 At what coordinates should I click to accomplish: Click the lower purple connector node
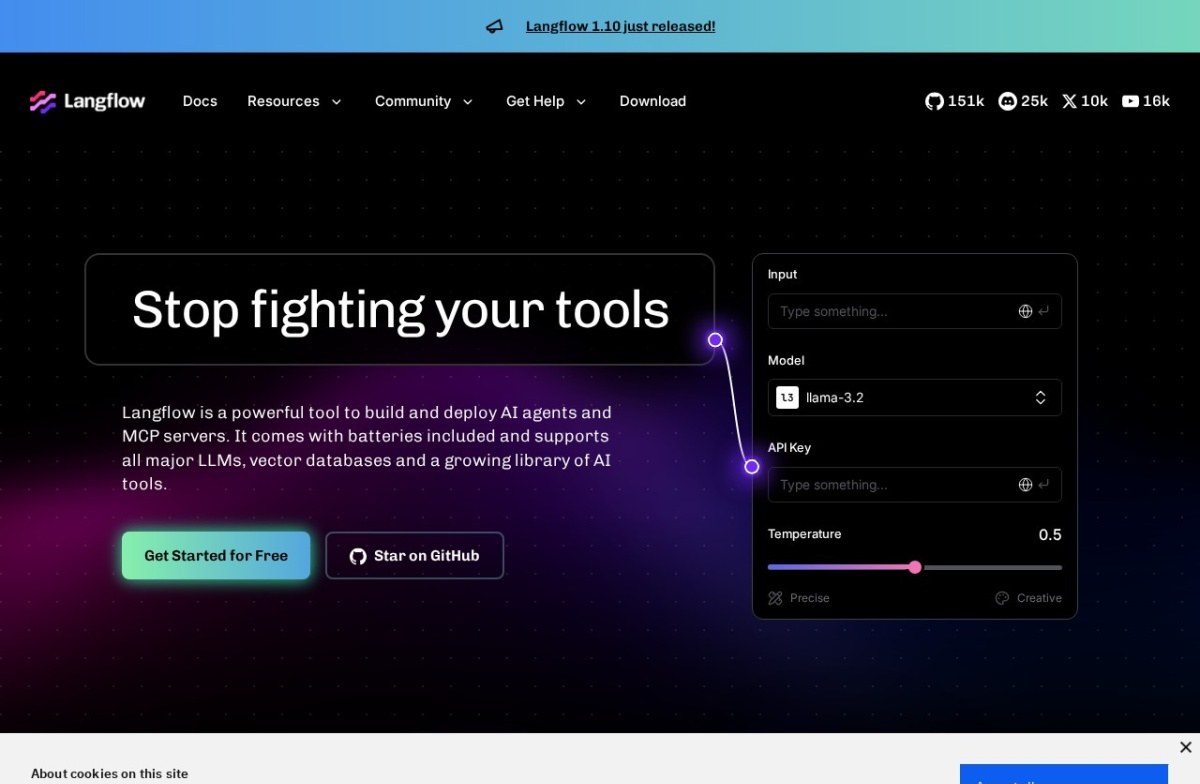pos(752,467)
